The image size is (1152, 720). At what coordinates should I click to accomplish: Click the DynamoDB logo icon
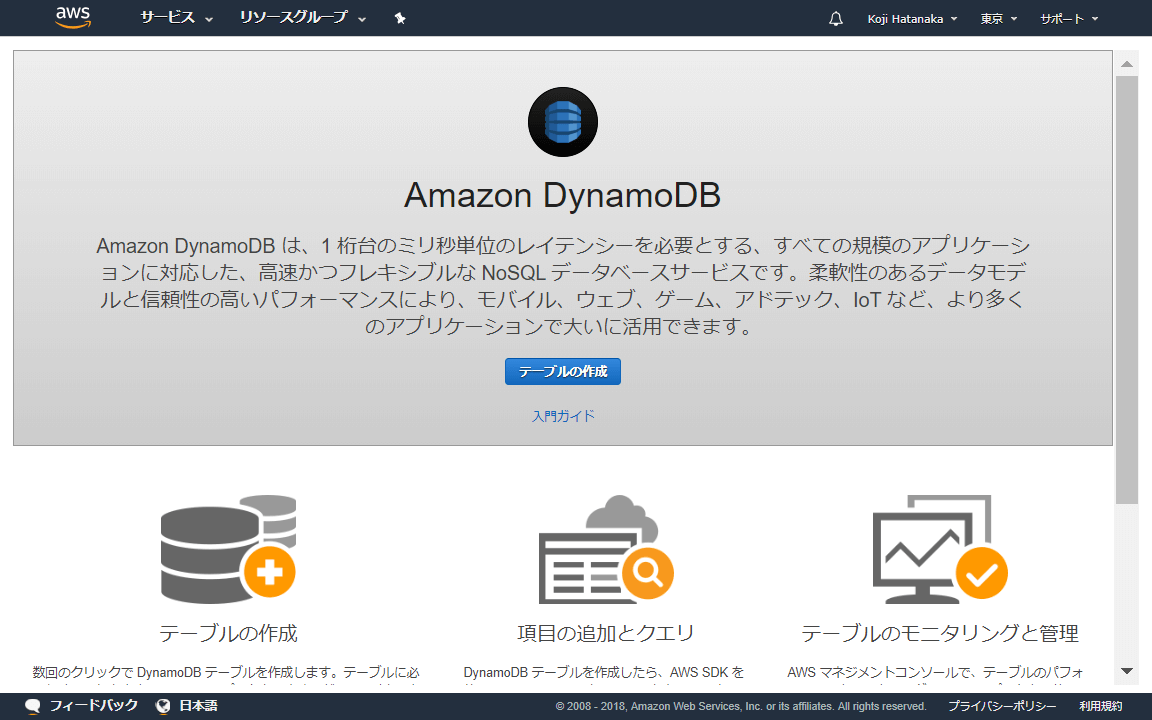pos(563,122)
